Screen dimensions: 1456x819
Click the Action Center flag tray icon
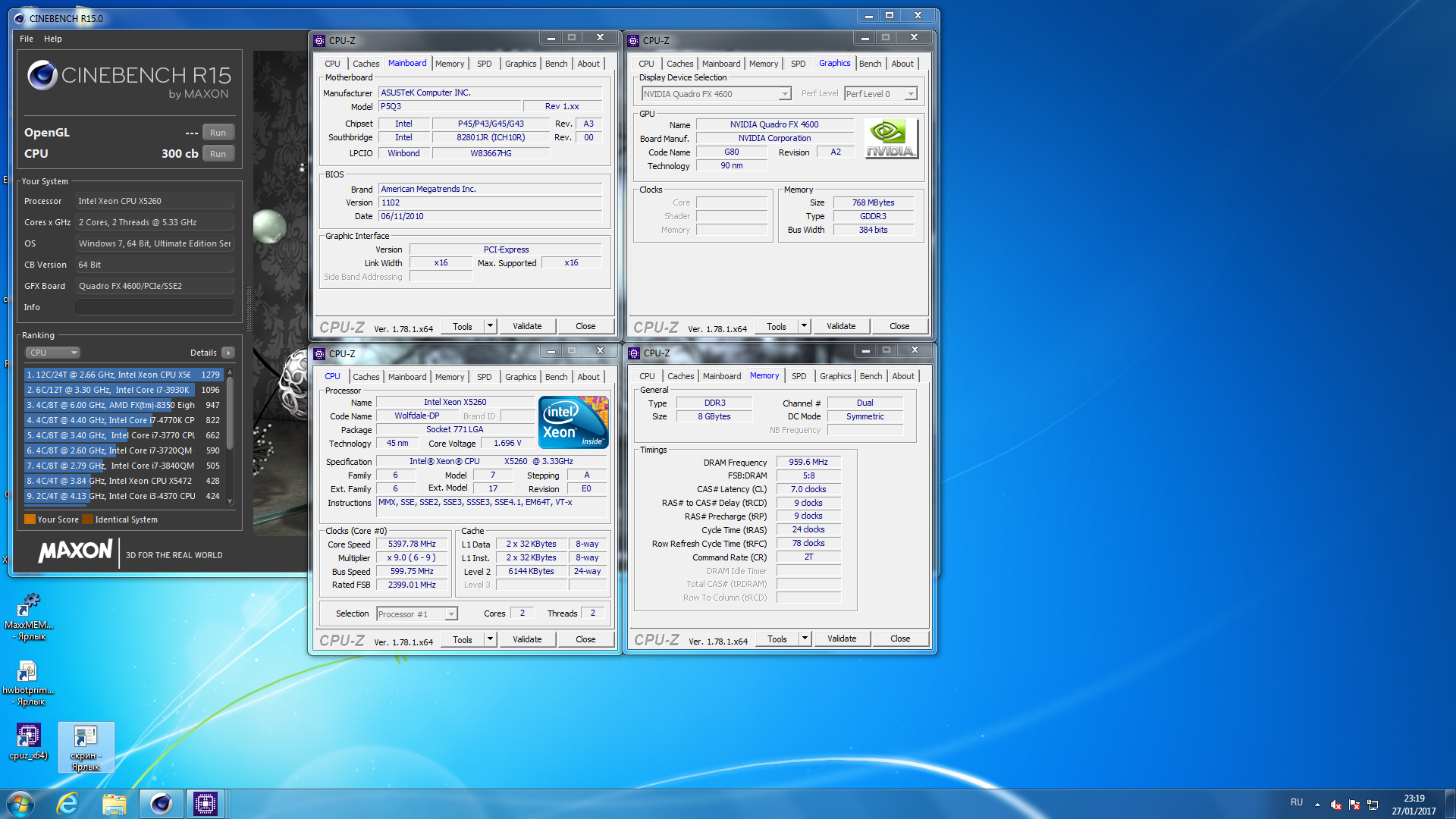(x=1354, y=805)
